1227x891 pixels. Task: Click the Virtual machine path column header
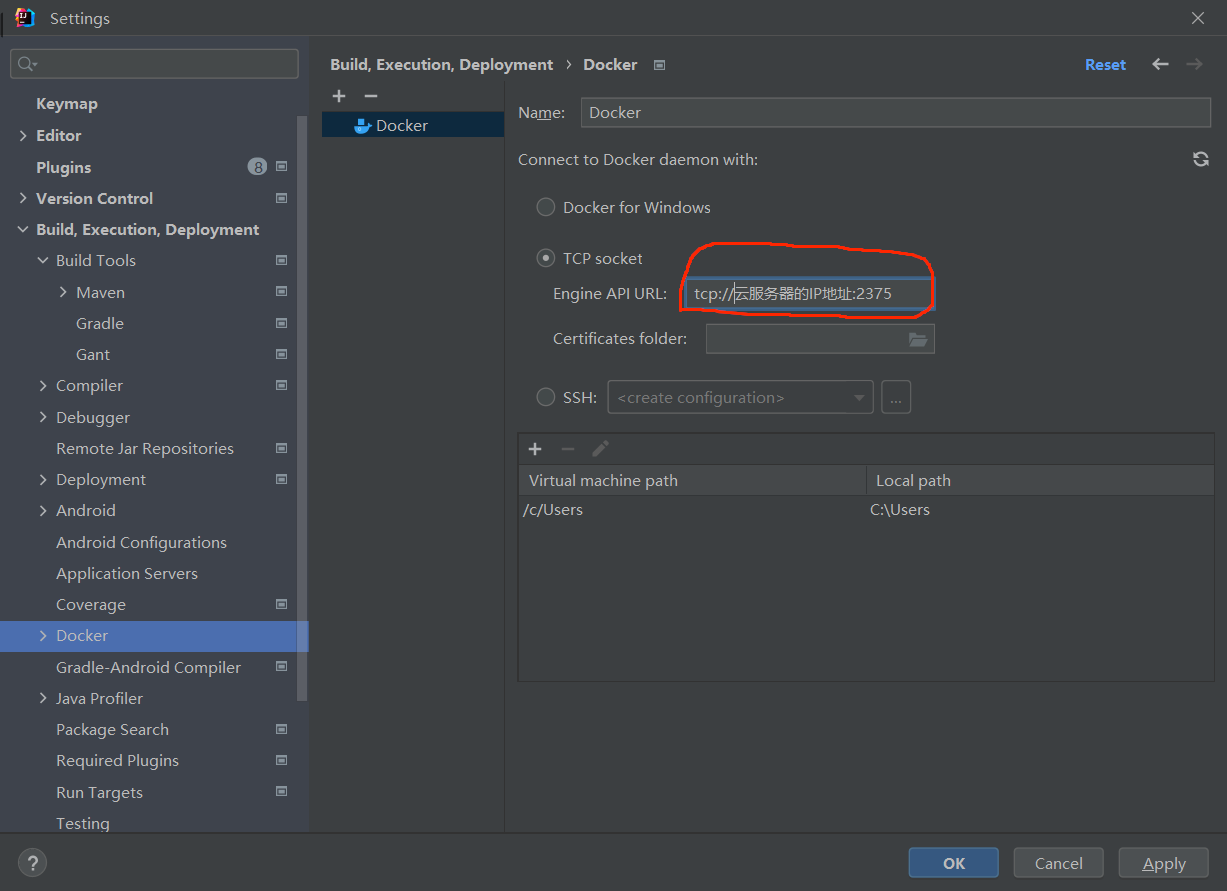(693, 480)
